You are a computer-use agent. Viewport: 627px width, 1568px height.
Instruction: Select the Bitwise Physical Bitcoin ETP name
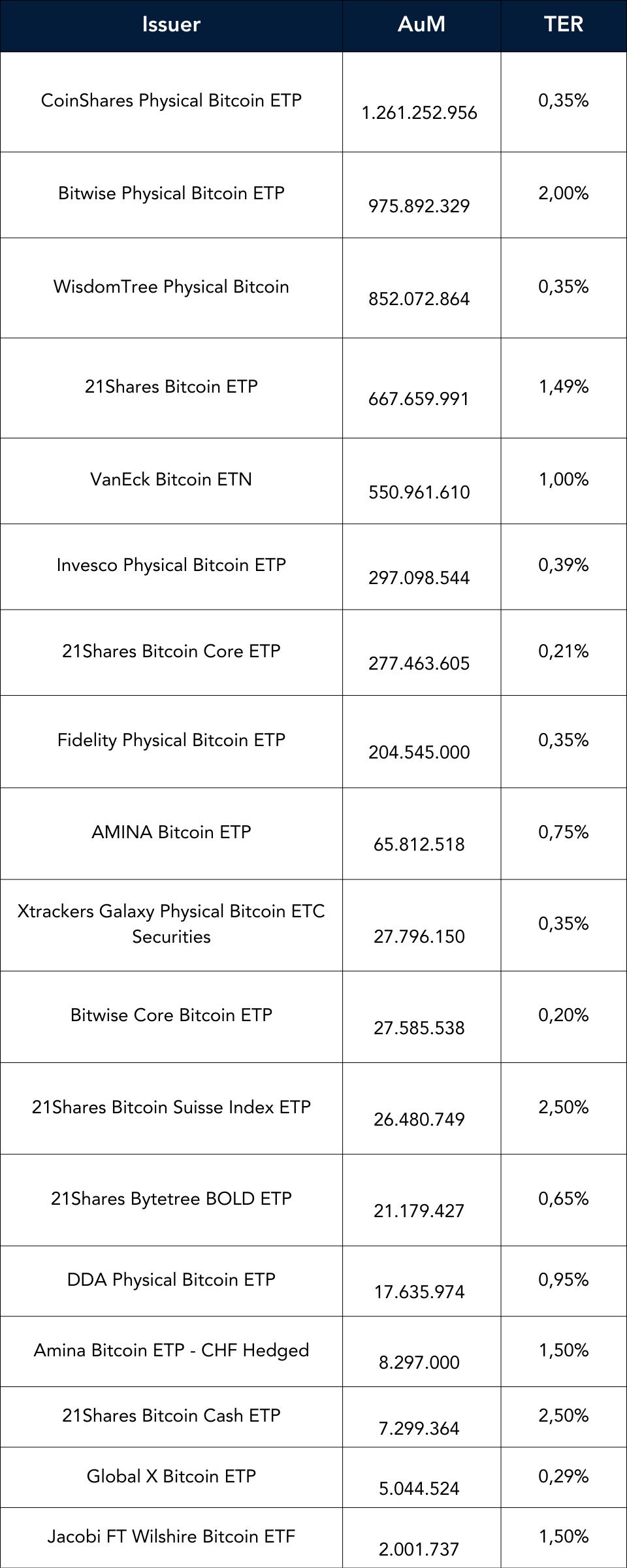click(x=171, y=193)
